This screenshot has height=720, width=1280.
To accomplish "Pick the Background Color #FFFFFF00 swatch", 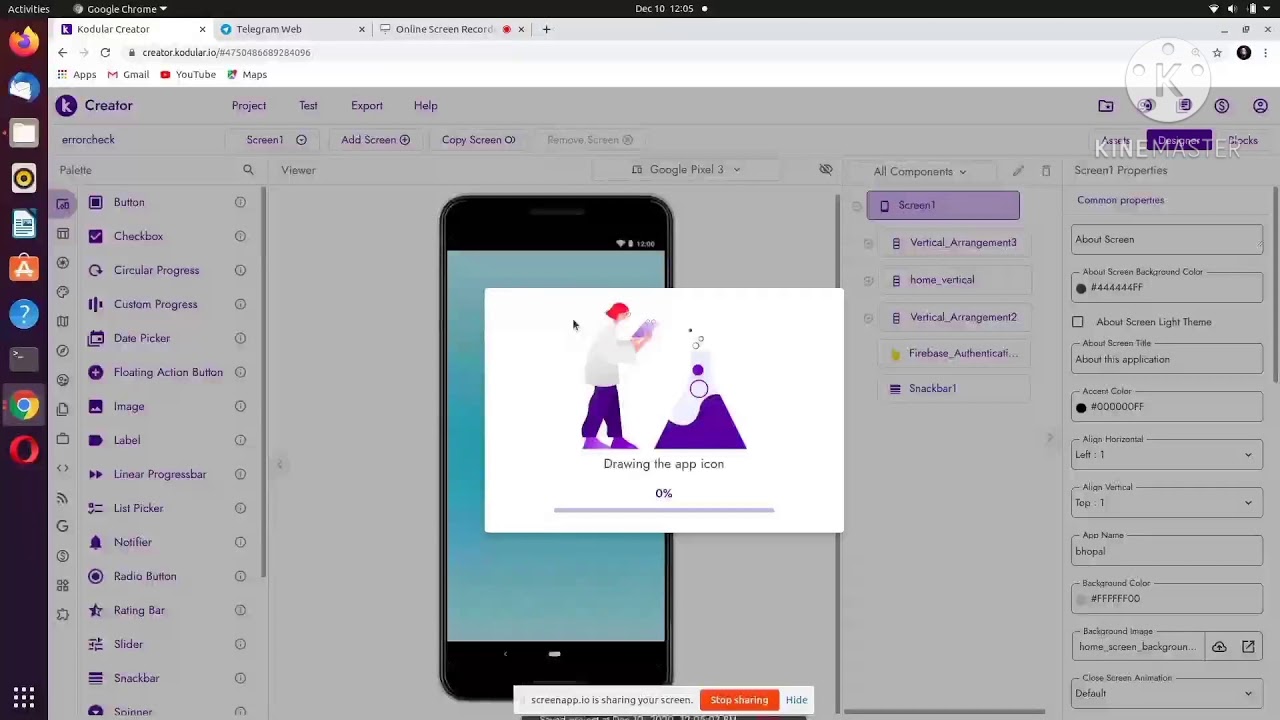I will (x=1081, y=599).
